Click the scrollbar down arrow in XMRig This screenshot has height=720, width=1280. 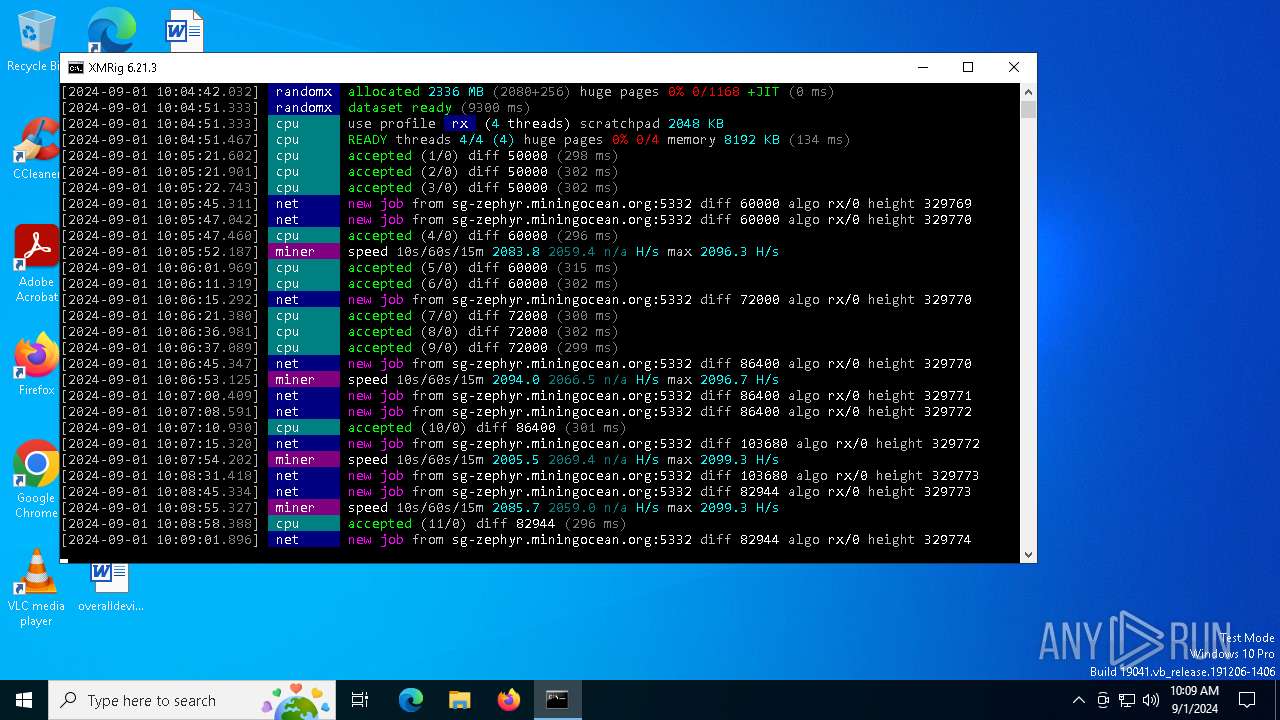coord(1028,555)
